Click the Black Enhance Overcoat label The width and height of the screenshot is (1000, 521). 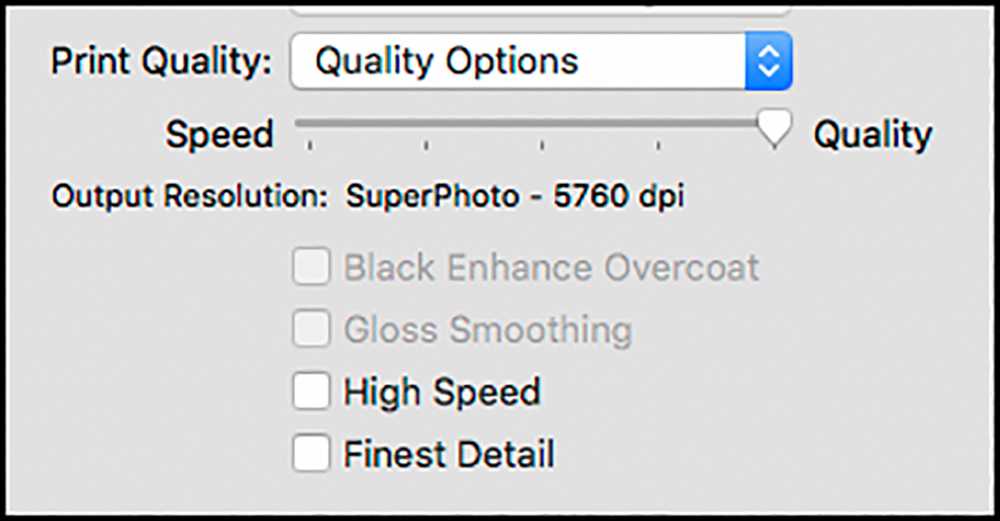click(x=552, y=267)
